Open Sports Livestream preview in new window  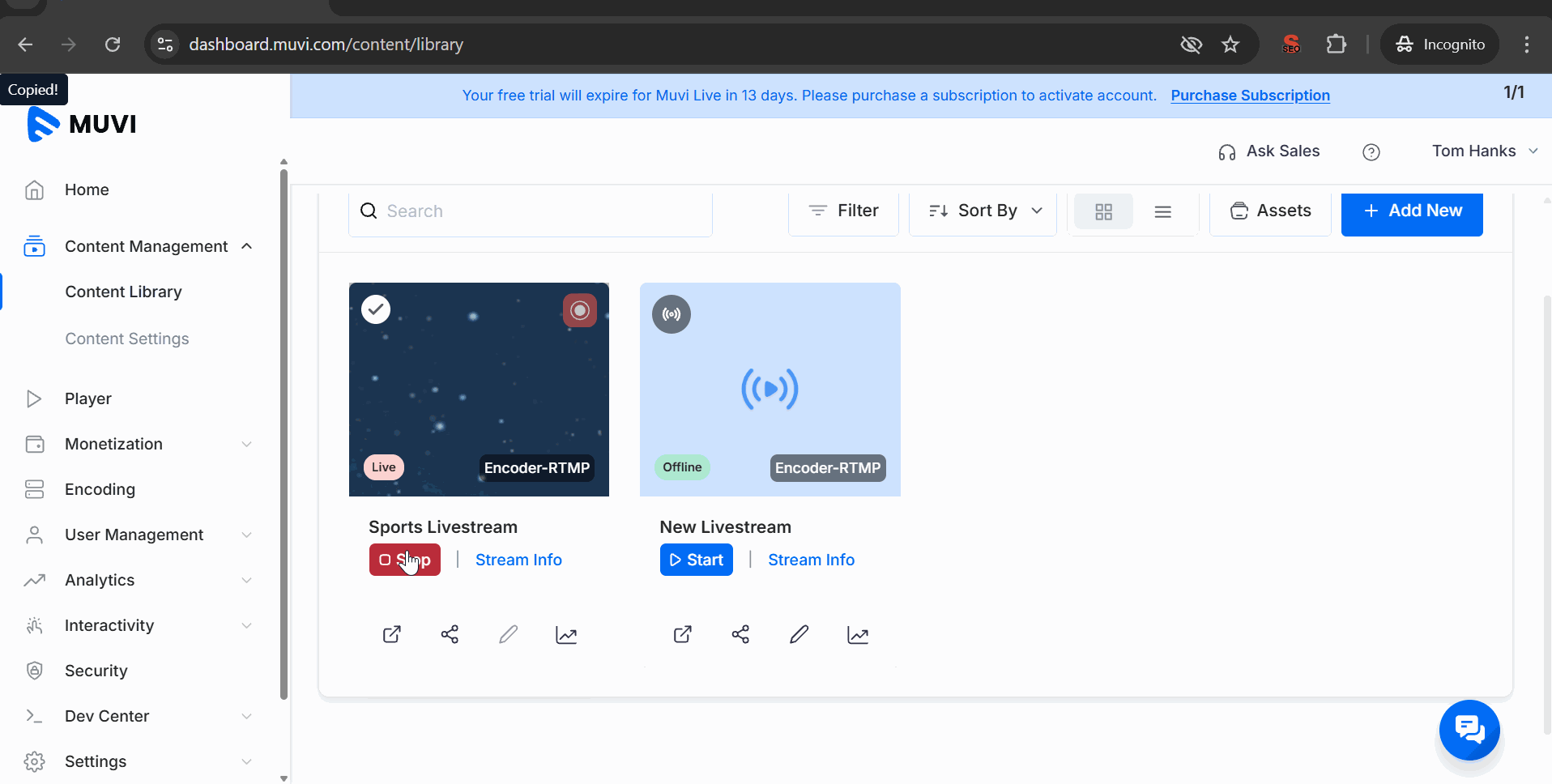tap(391, 634)
